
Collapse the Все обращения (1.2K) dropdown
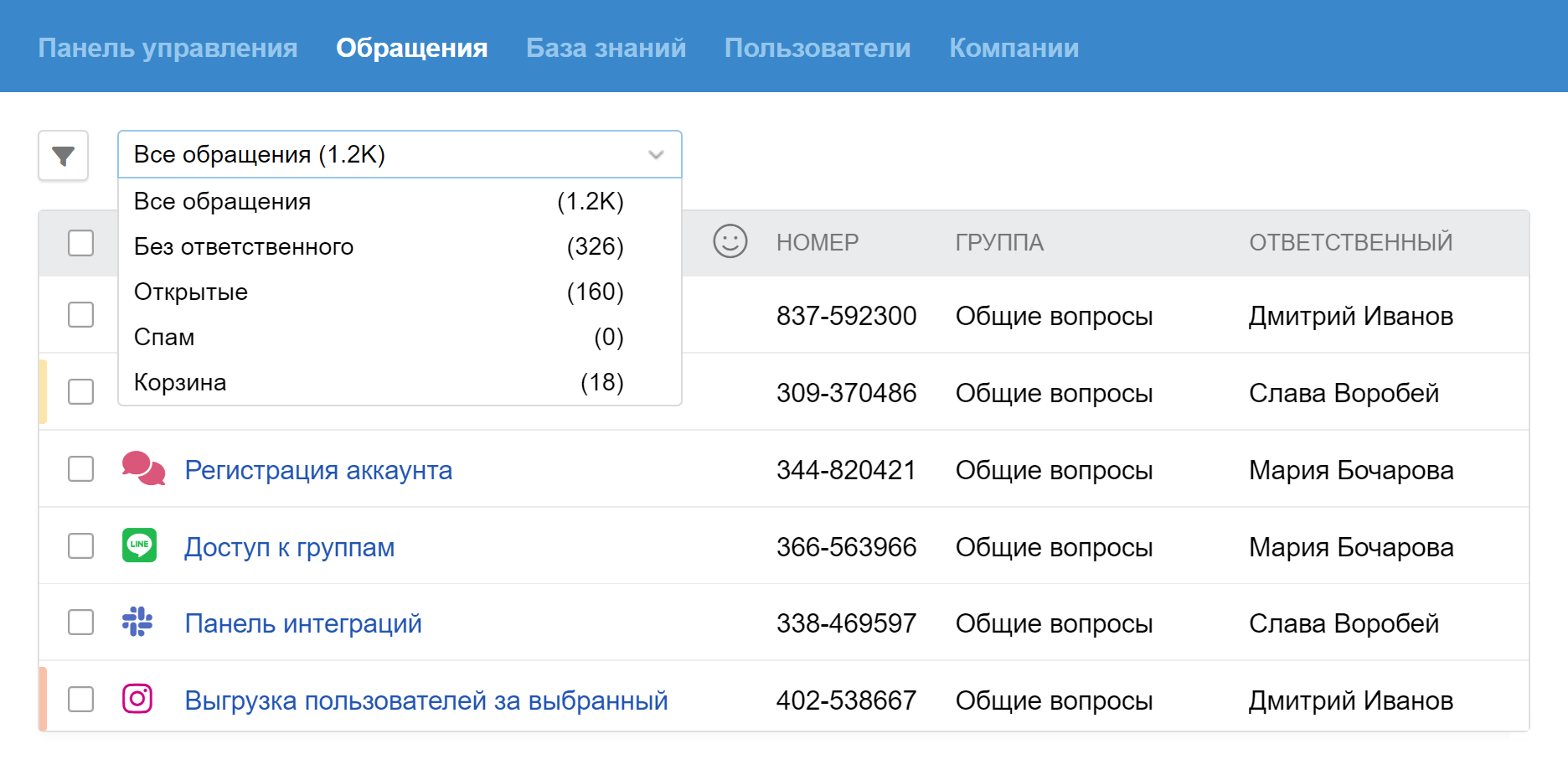point(400,154)
